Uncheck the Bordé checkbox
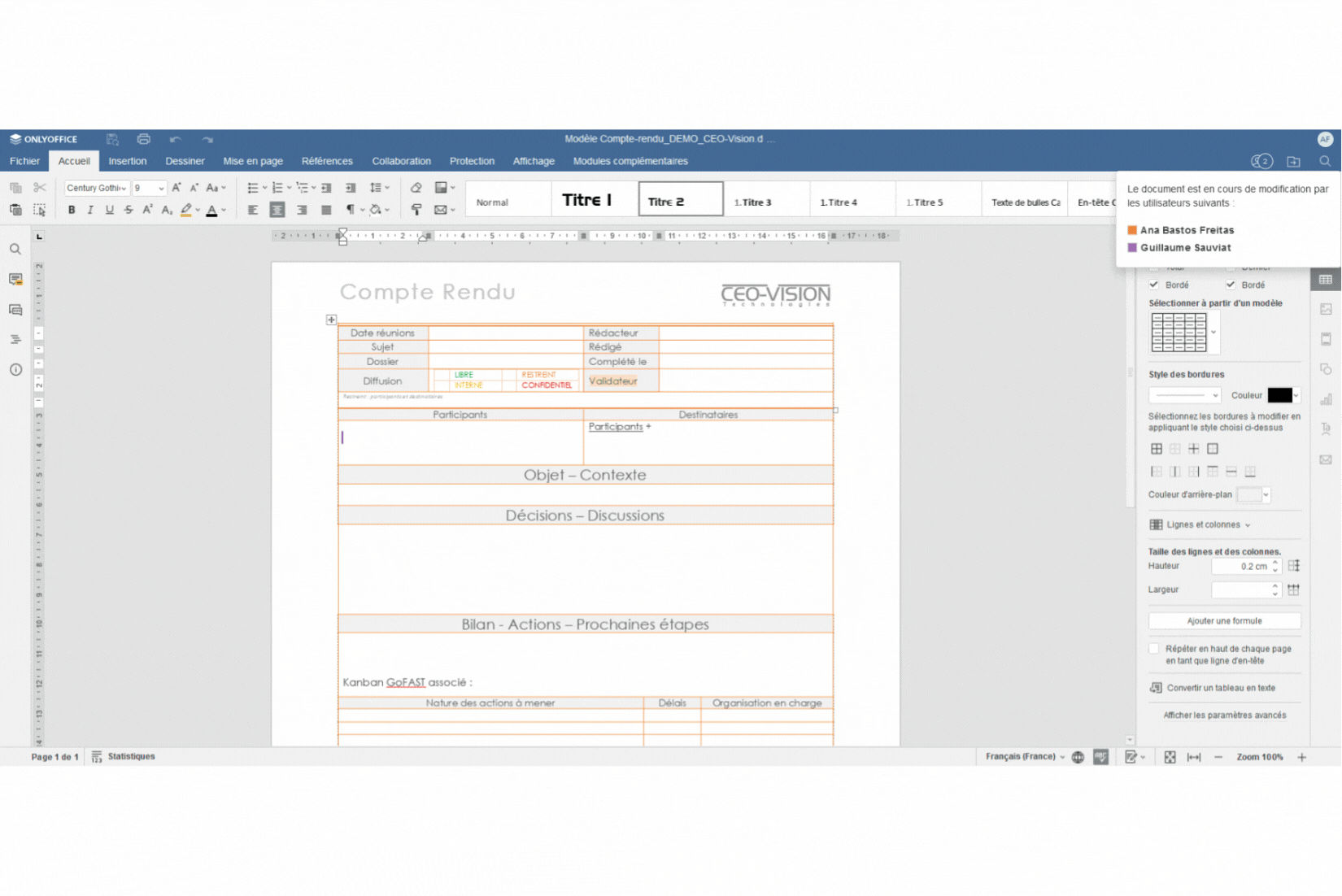 pos(1153,285)
